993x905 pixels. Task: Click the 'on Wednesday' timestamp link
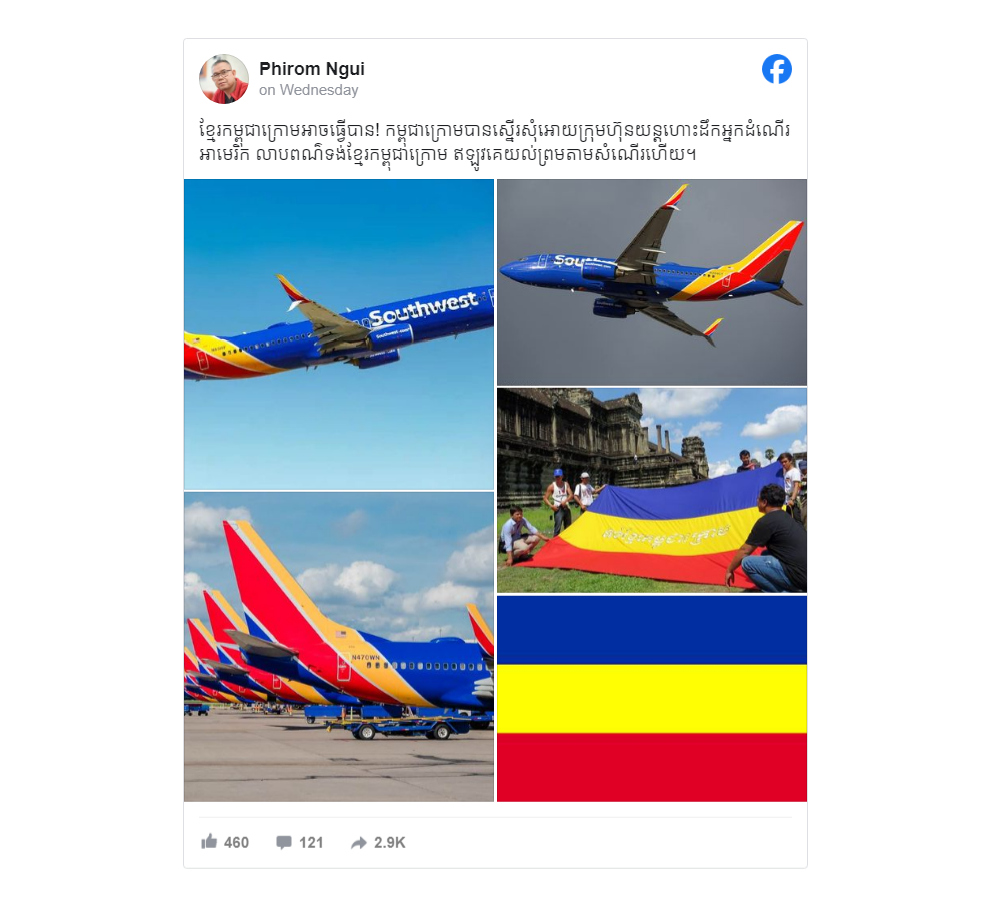[x=308, y=90]
